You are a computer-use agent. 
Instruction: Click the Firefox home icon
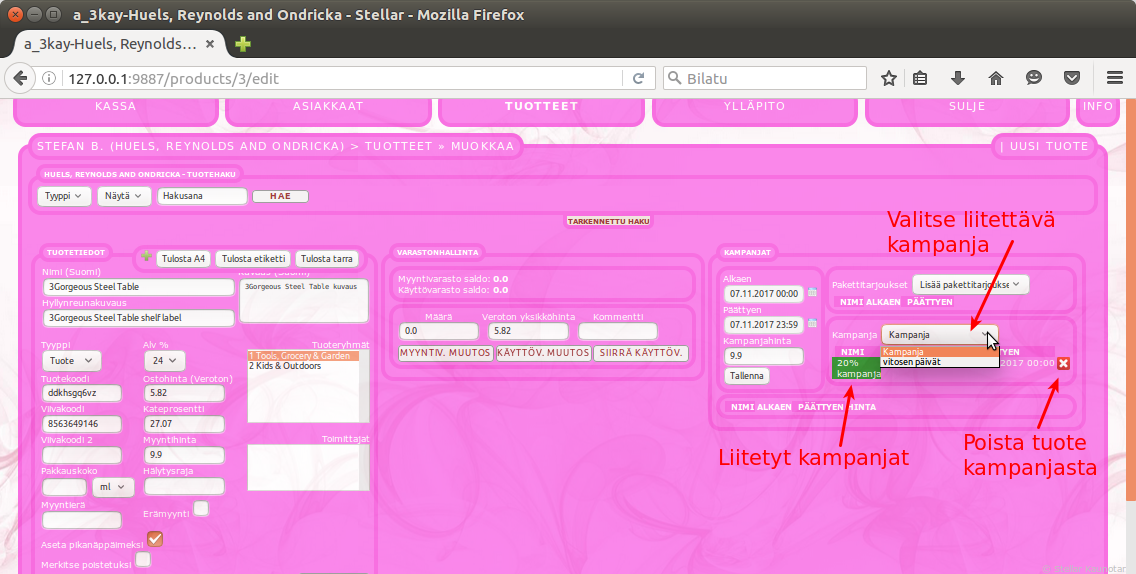(x=995, y=78)
